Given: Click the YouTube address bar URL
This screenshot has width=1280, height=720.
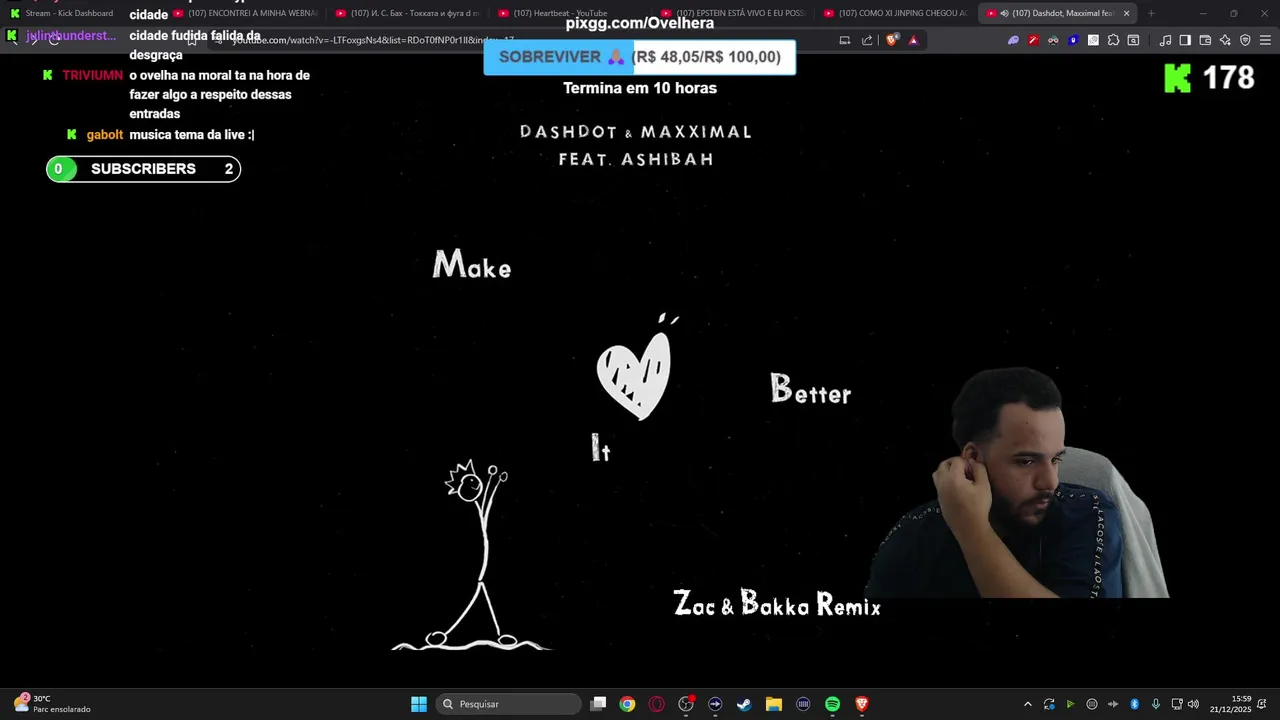Looking at the screenshot, I should click(x=374, y=40).
